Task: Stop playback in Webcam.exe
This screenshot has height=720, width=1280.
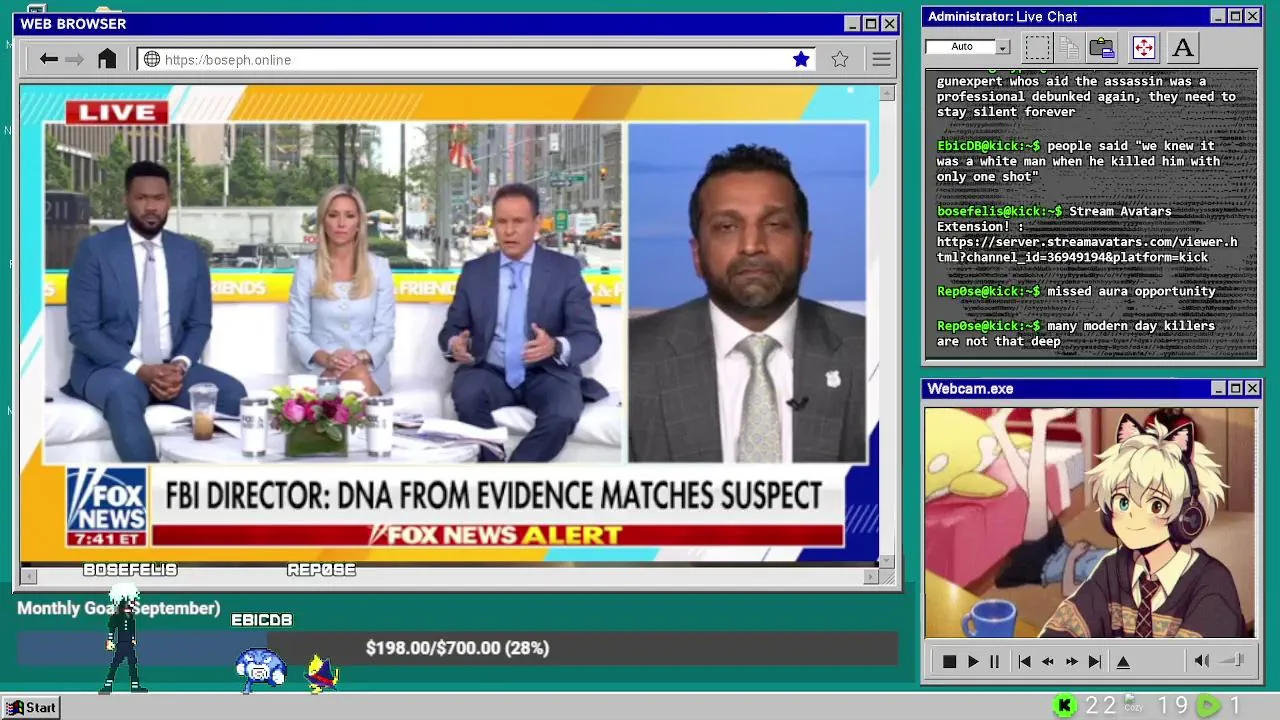Action: tap(949, 661)
